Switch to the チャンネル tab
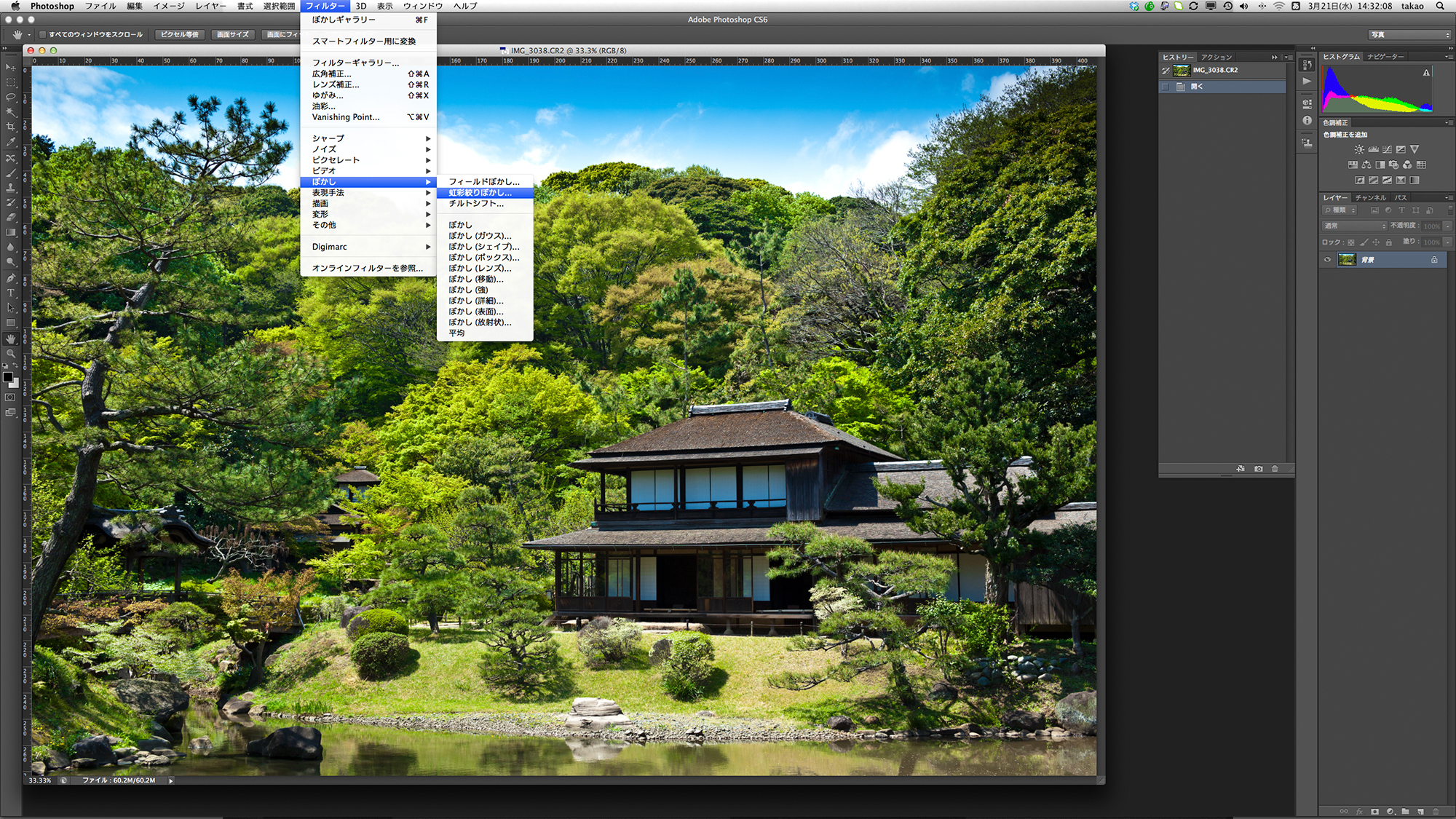This screenshot has height=819, width=1456. pyautogui.click(x=1370, y=198)
